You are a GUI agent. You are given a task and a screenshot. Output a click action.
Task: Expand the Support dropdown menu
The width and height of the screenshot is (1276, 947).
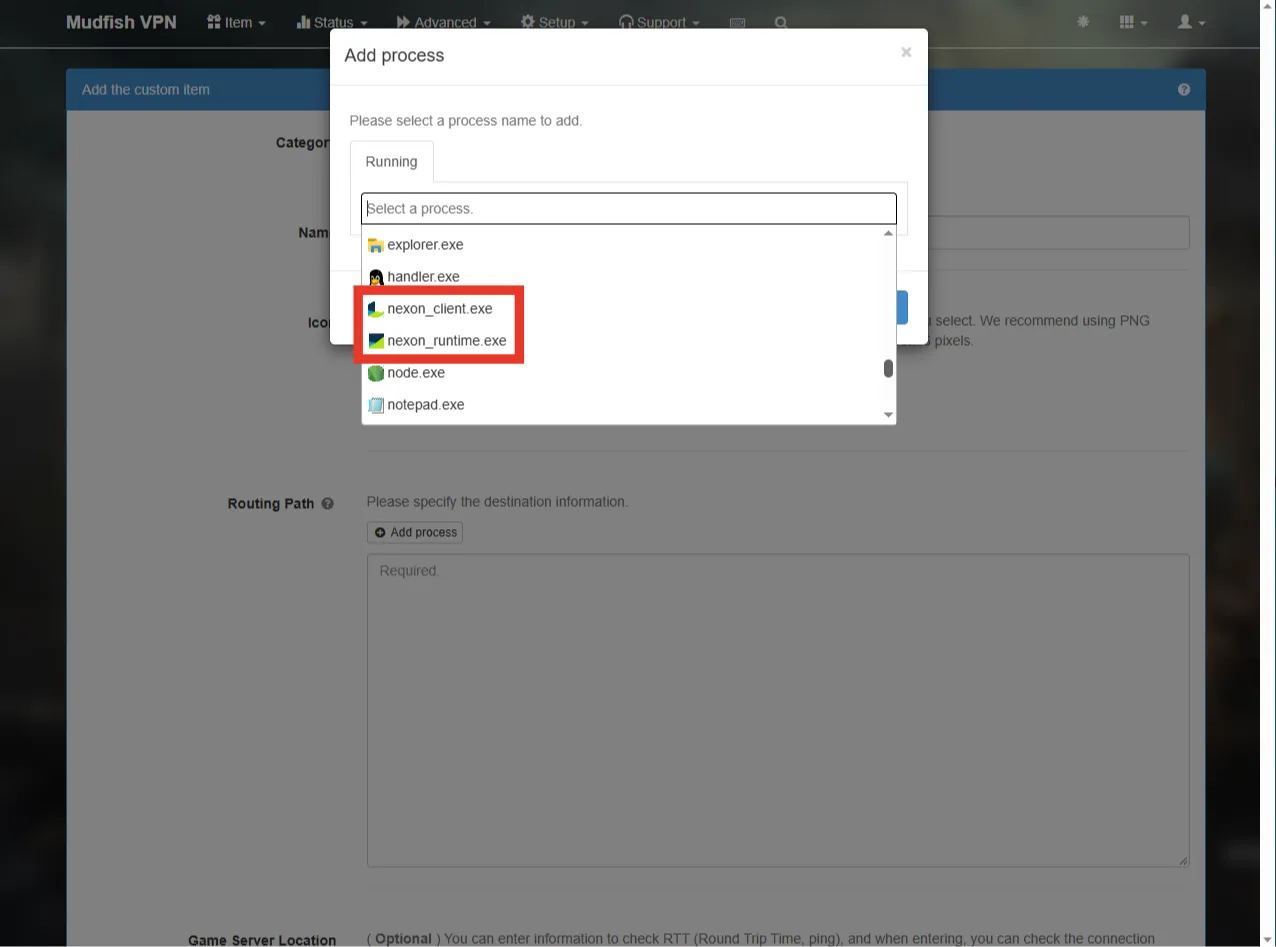pos(659,22)
